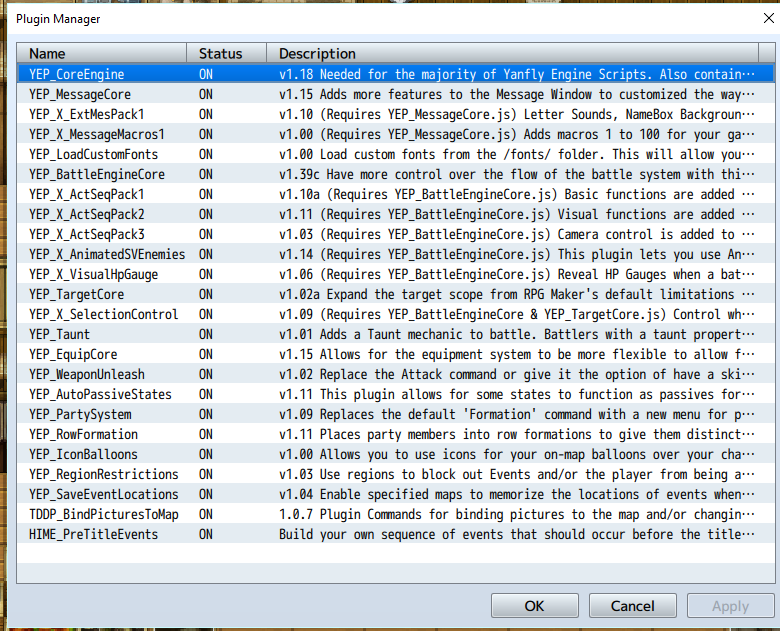Click the Status column header
This screenshot has width=780, height=631.
[x=226, y=53]
